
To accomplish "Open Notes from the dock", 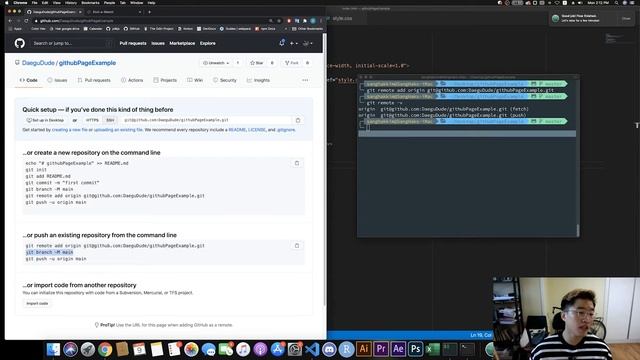I will 157,349.
